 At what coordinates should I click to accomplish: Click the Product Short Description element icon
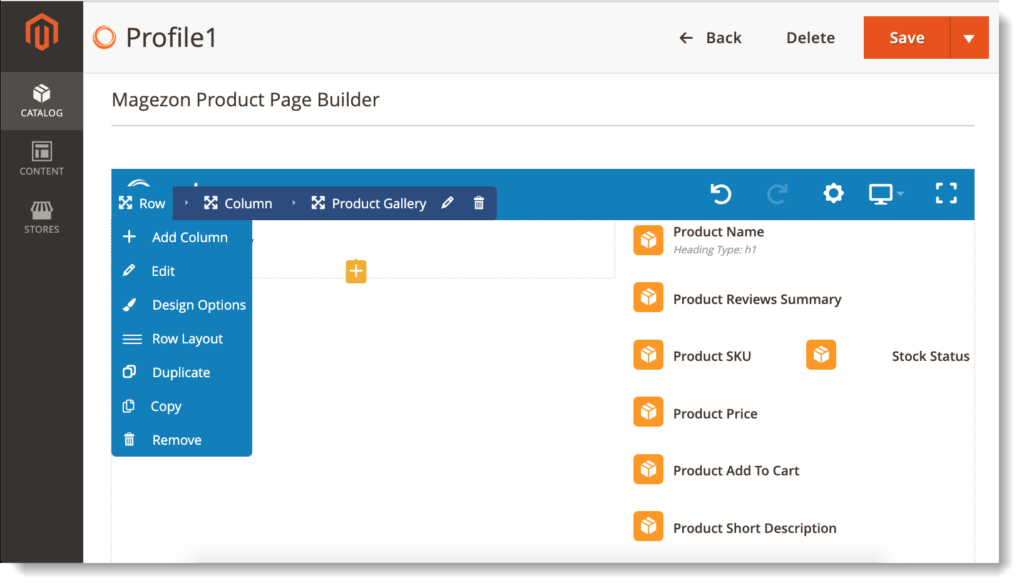click(648, 527)
